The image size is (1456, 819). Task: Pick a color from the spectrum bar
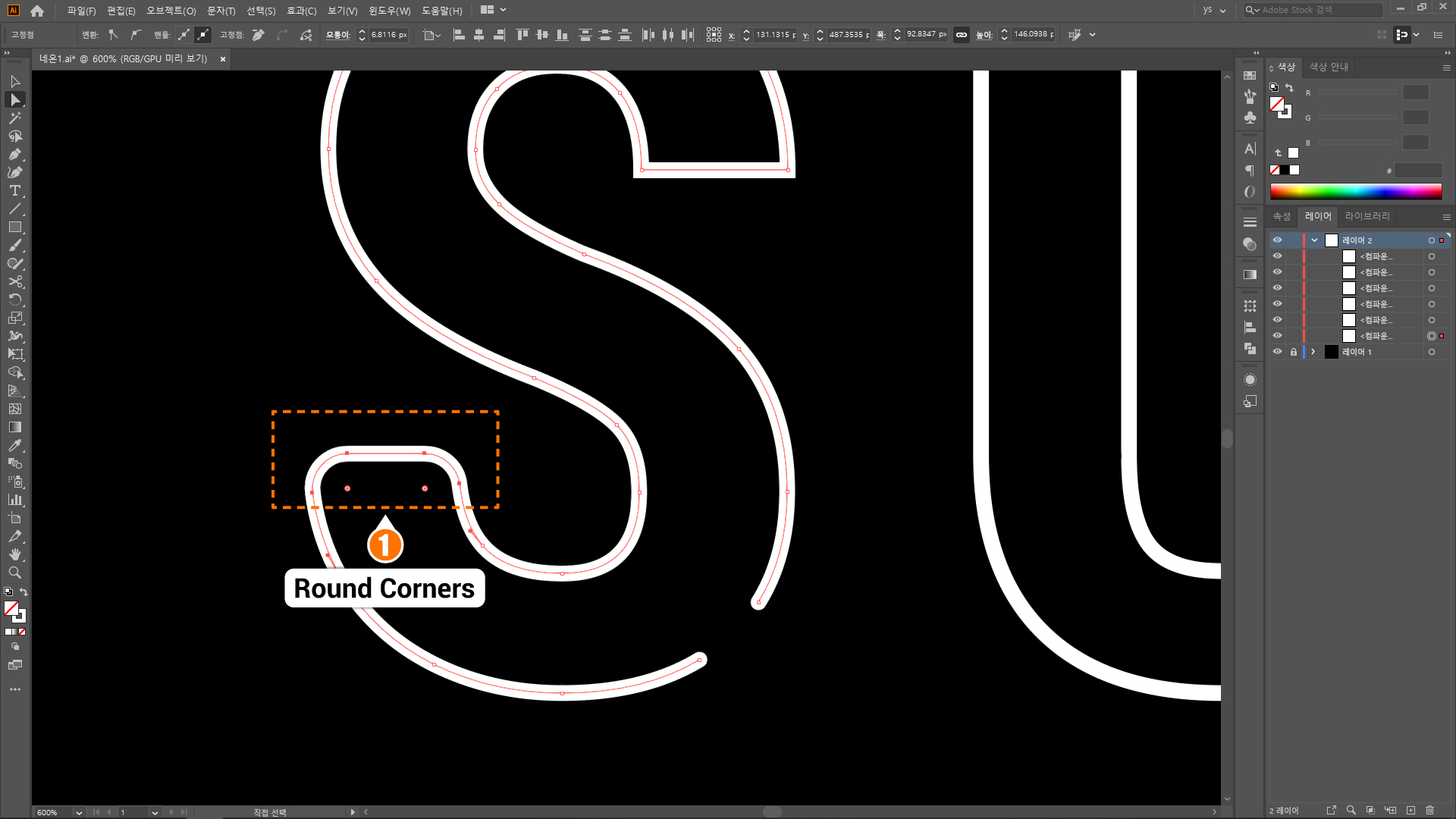pyautogui.click(x=1355, y=191)
